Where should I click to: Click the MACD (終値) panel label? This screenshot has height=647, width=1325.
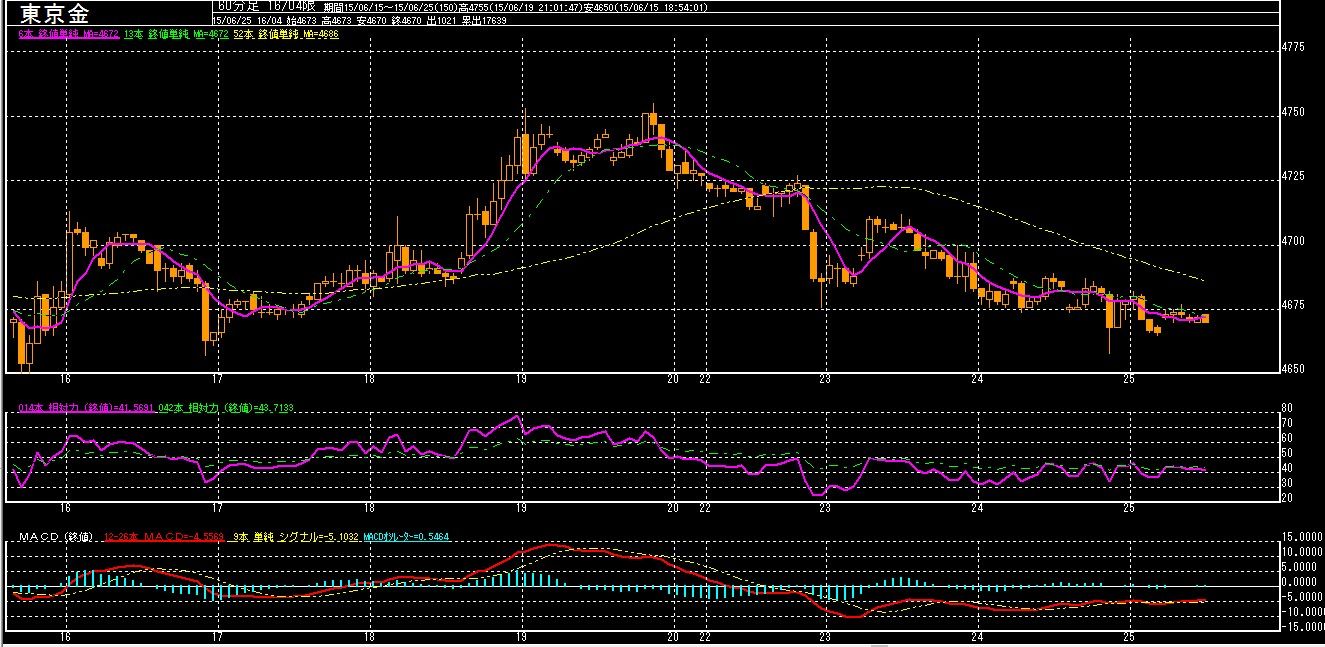coord(56,537)
